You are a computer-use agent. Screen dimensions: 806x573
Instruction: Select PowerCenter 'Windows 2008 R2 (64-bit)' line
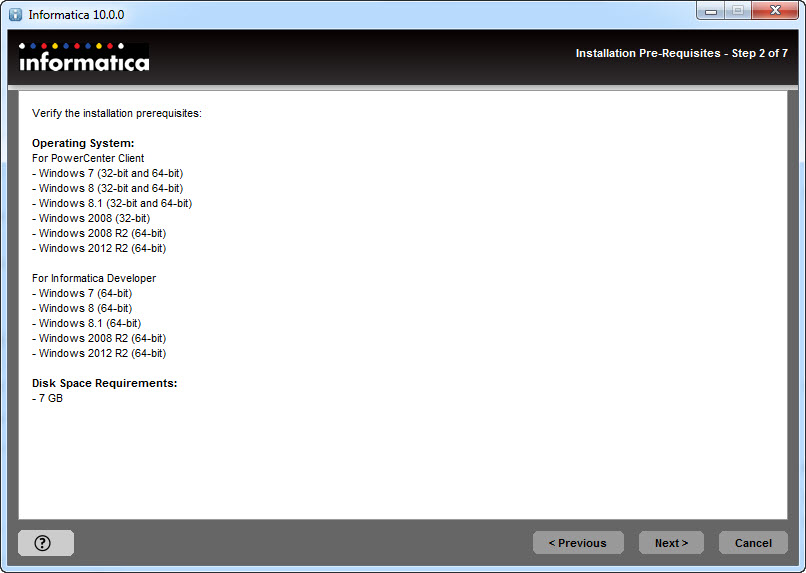99,233
